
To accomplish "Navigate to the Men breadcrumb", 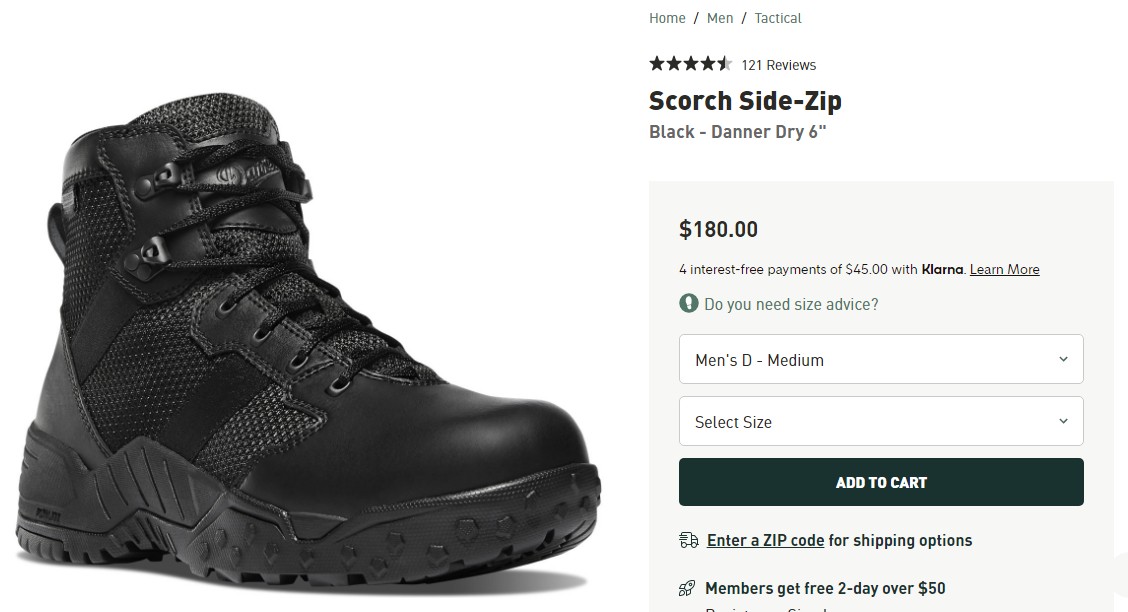I will (720, 18).
